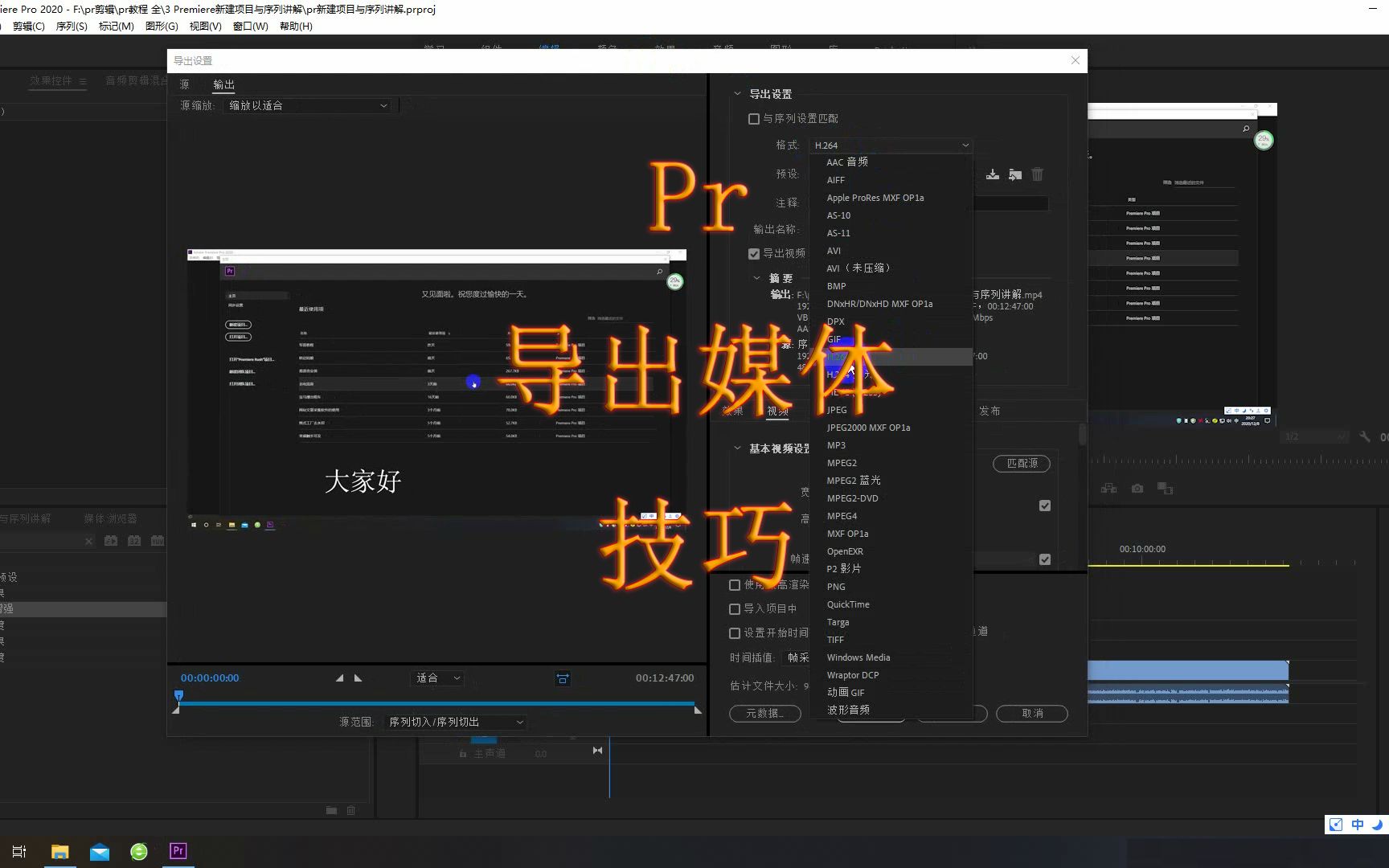
Task: Click the blue video clip in the timeline
Action: [x=1188, y=669]
